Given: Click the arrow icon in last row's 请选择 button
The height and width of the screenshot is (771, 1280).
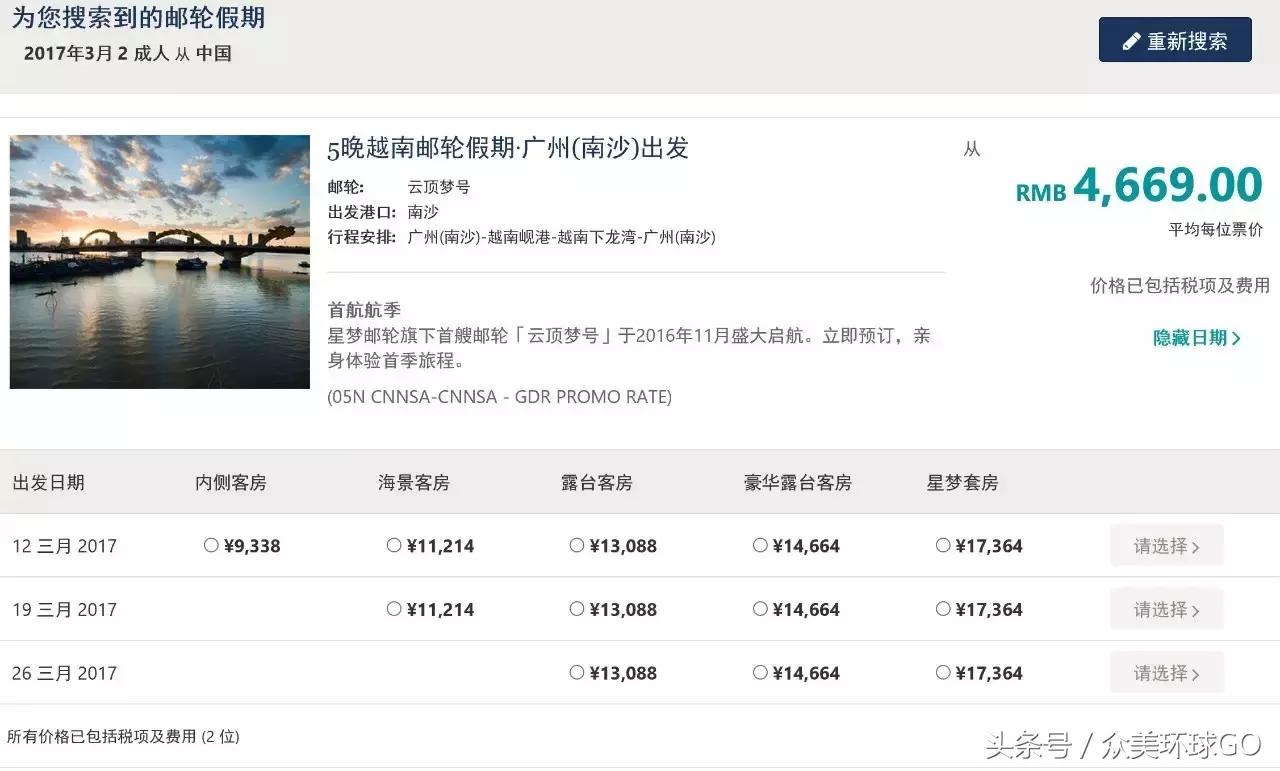Looking at the screenshot, I should coord(1197,672).
